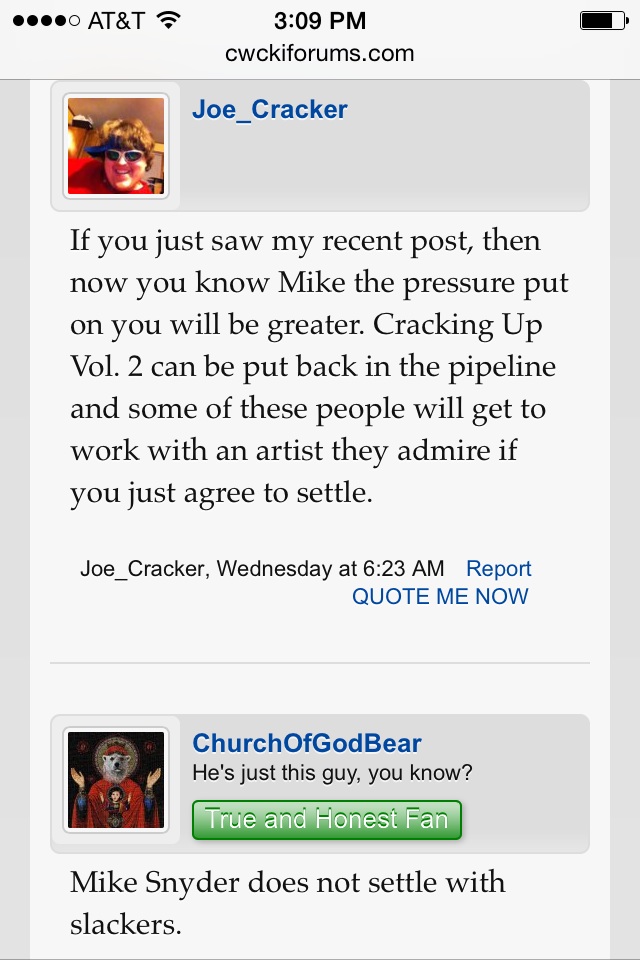Click QUOTE ME NOW on the post
The width and height of the screenshot is (640, 960).
click(x=440, y=596)
